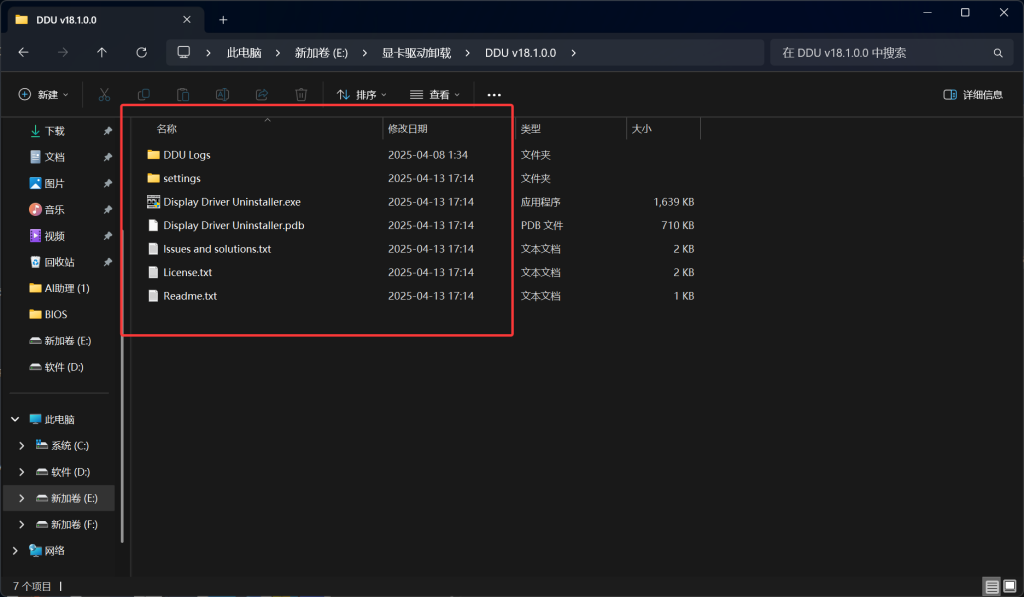Screen dimensions: 1024x597
Task: Select 软件 (D:) pinned in quick access
Action: [57, 367]
